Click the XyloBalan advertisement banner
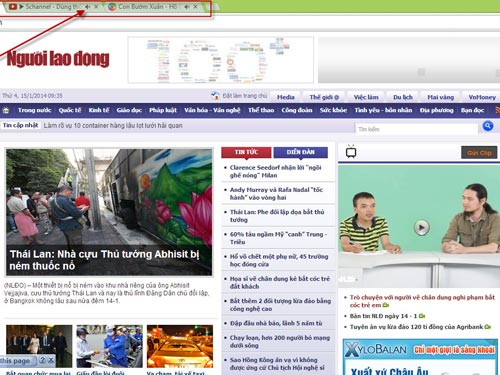The width and height of the screenshot is (500, 375). point(420,357)
